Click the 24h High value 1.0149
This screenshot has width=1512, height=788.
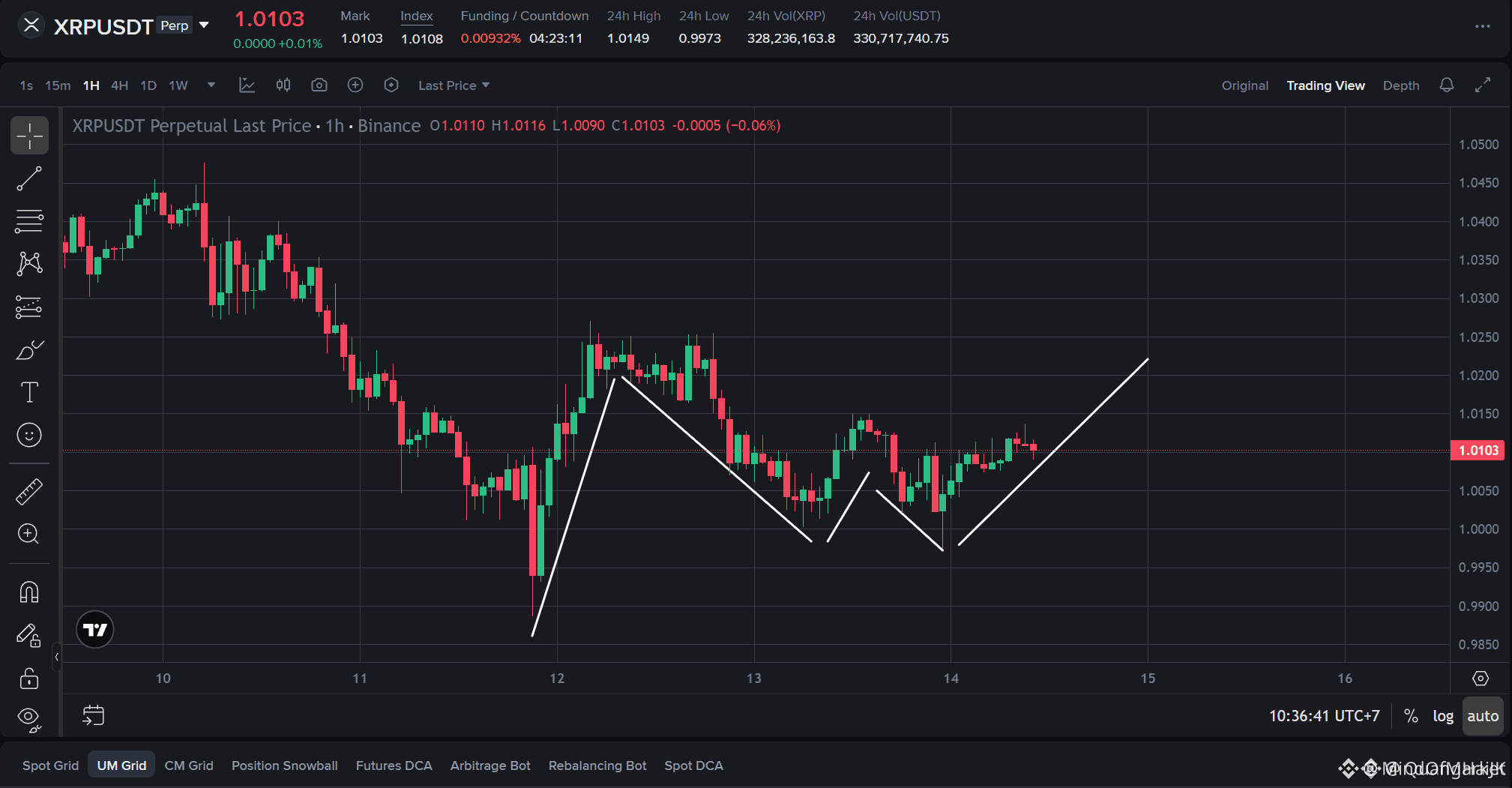pyautogui.click(x=628, y=38)
